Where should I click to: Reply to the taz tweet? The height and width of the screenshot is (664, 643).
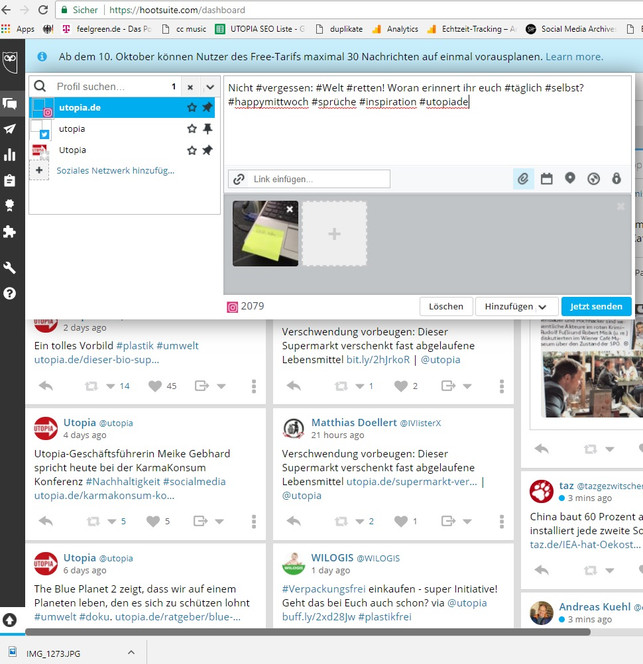click(542, 570)
